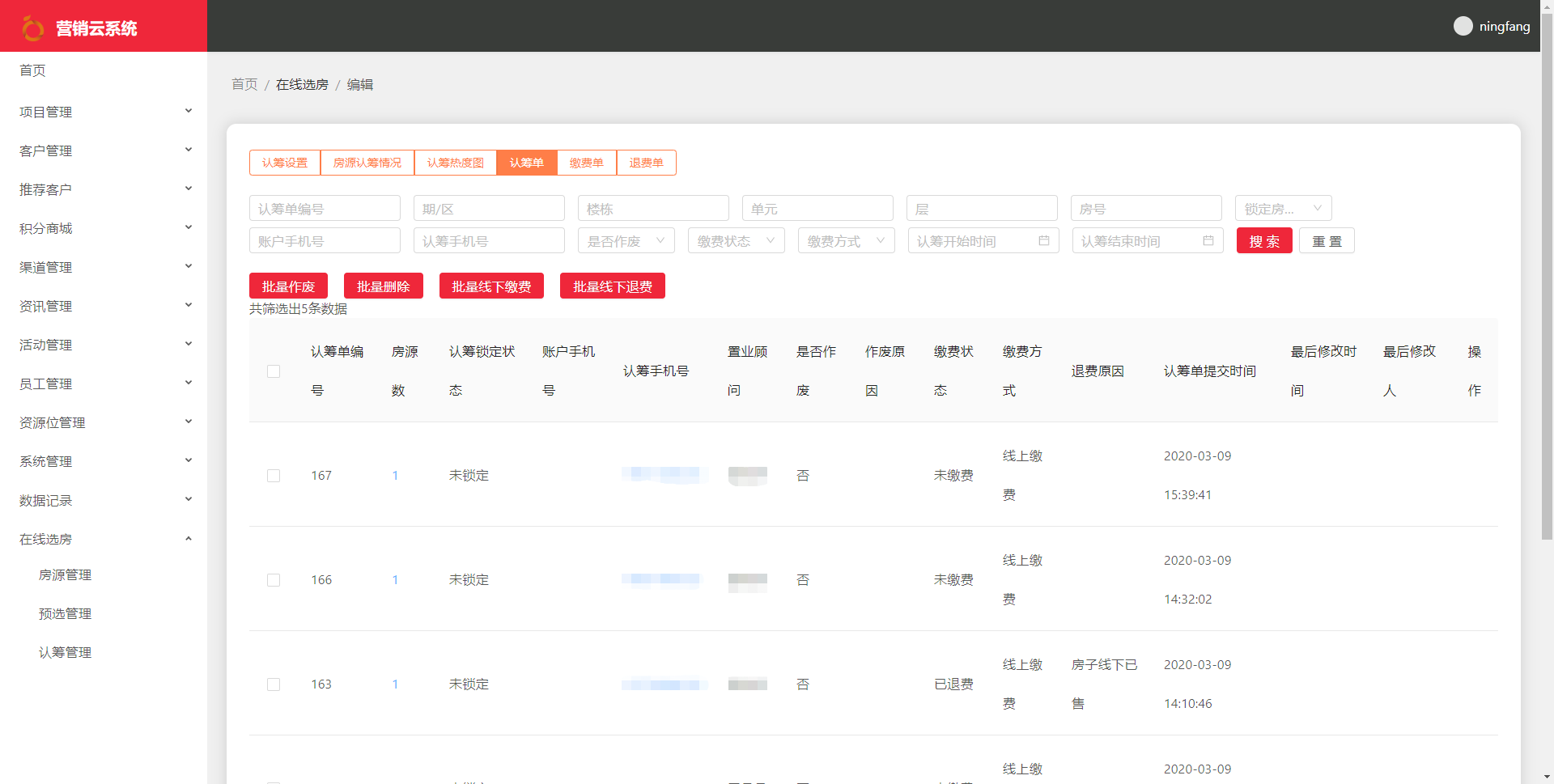Toggle the select-all checkbox in table header
Image resolution: width=1554 pixels, height=784 pixels.
[274, 371]
